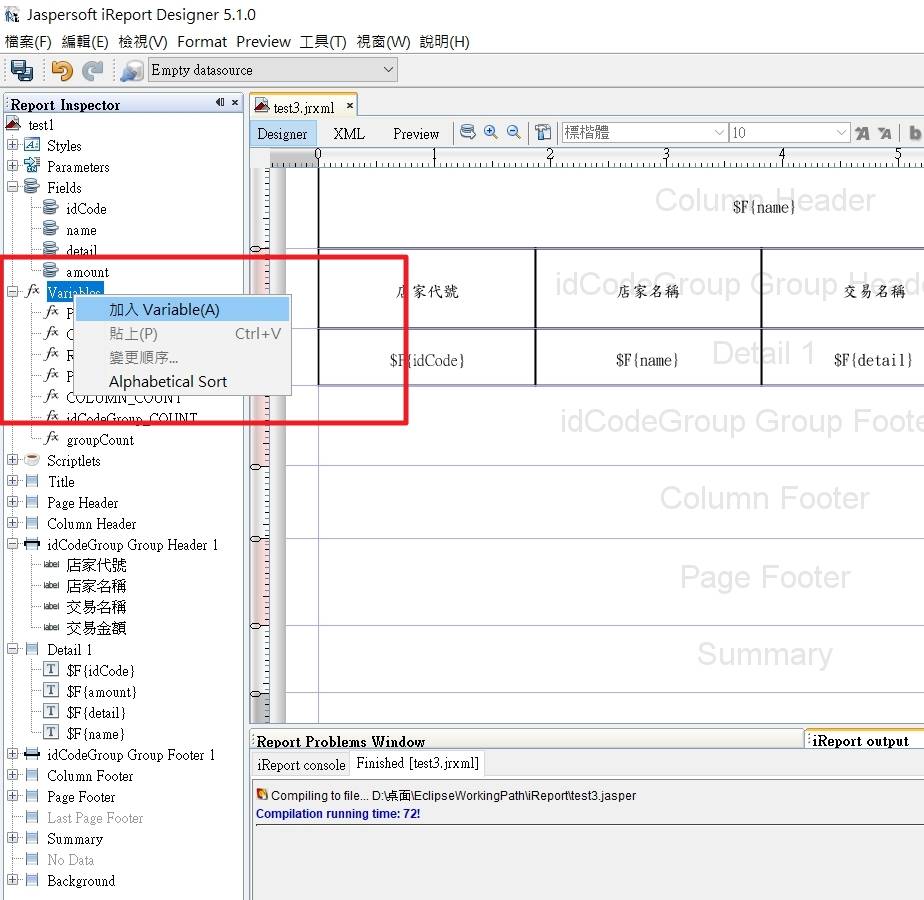
Task: Choose Alphabetical Sort from context menu
Action: tap(183, 382)
